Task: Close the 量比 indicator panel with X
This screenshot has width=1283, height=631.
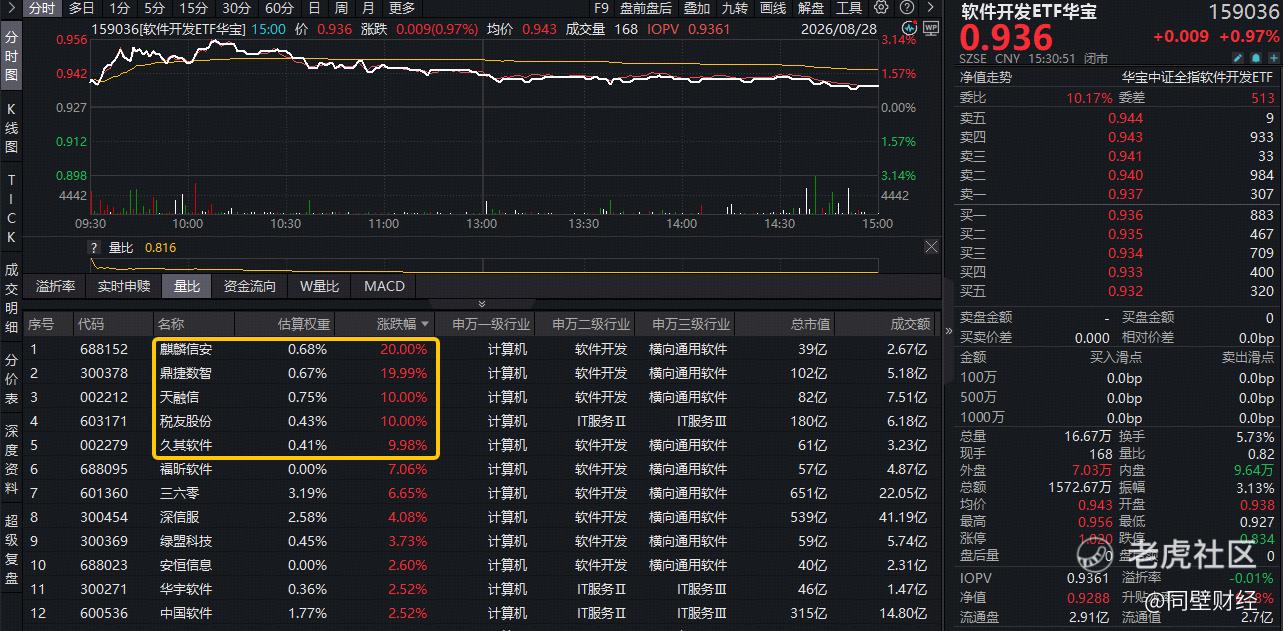Action: pos(931,247)
